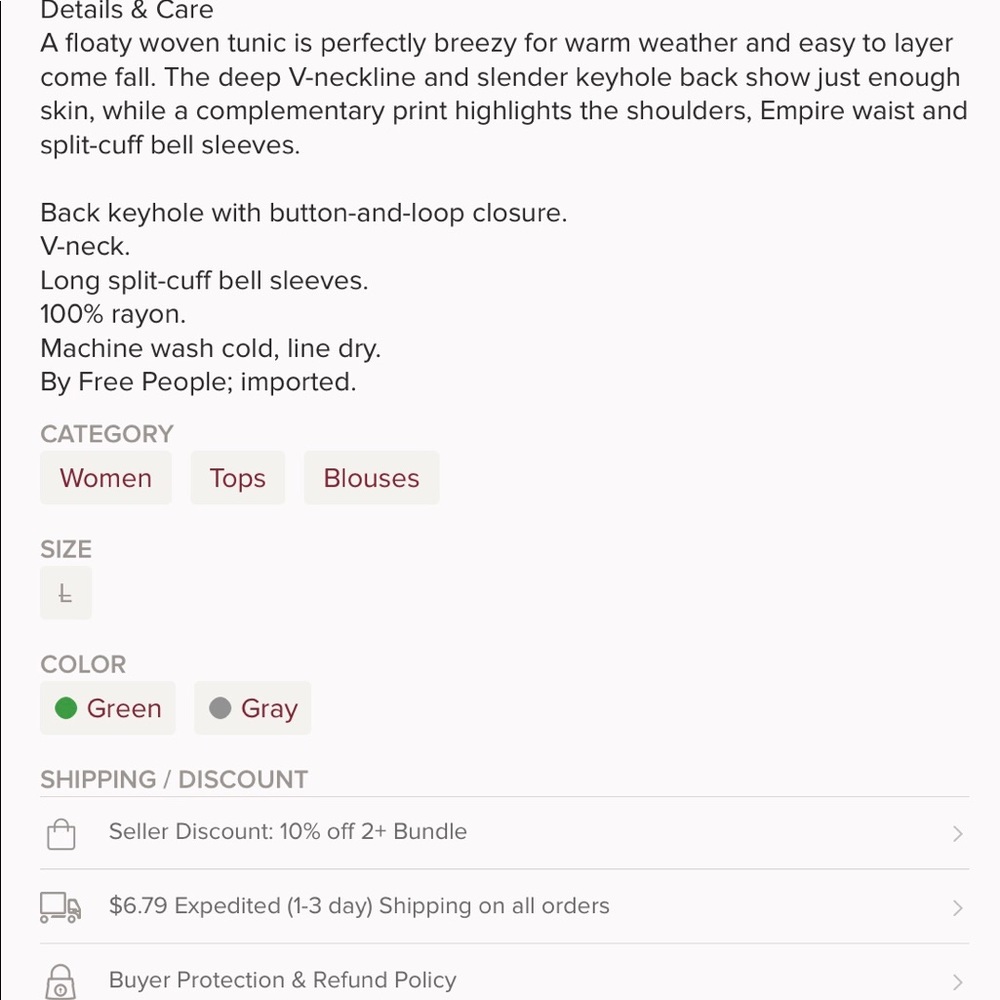Filter by the Gray color label

[x=269, y=708]
